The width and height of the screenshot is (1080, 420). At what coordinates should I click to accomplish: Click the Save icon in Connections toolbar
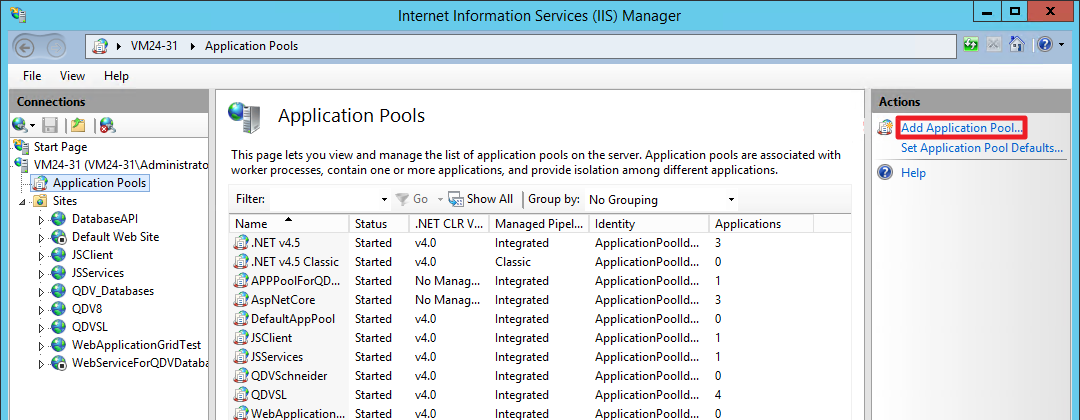(x=50, y=125)
